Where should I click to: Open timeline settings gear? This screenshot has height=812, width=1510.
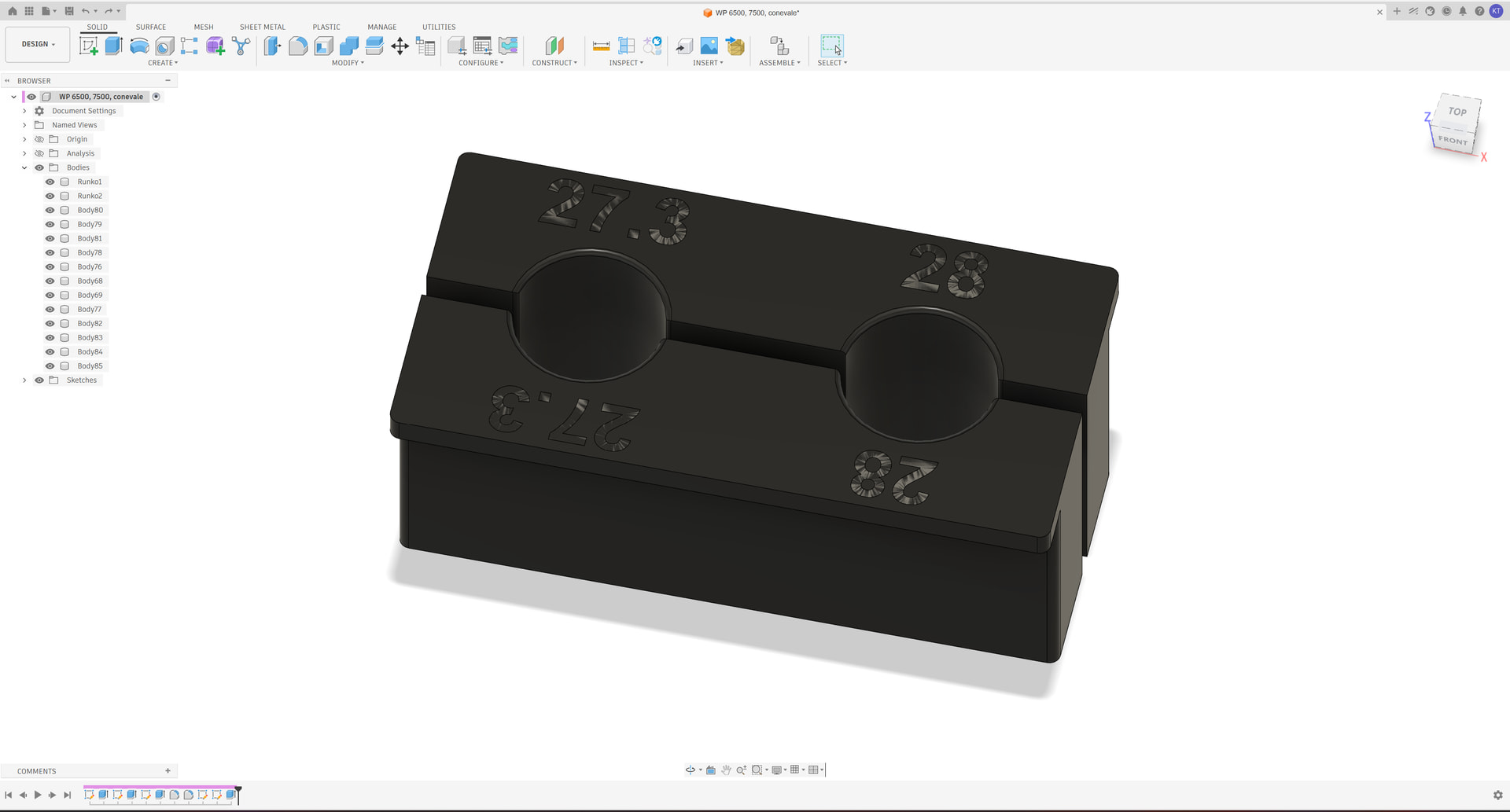1497,795
